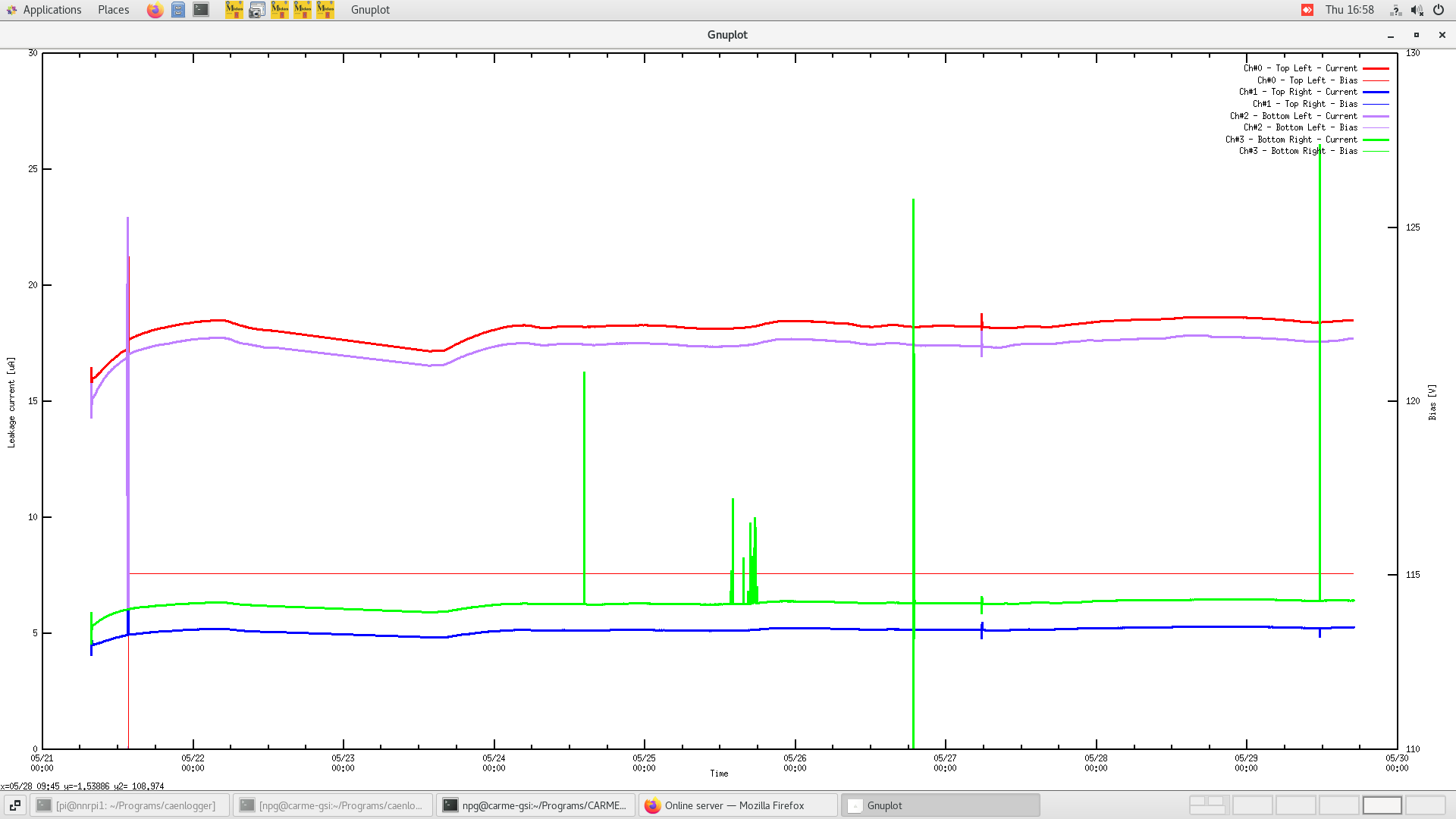Launch the last Midas icon in the panel

(325, 10)
